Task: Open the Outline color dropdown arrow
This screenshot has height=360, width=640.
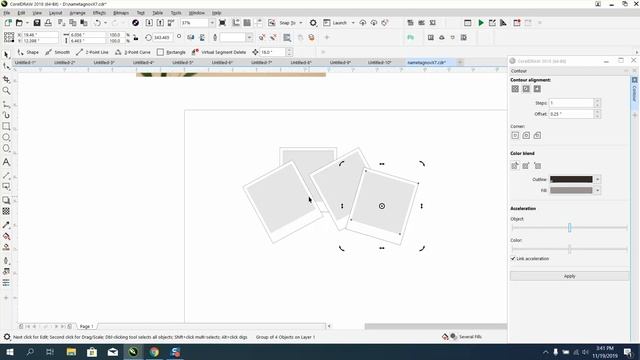Action: 598,179
